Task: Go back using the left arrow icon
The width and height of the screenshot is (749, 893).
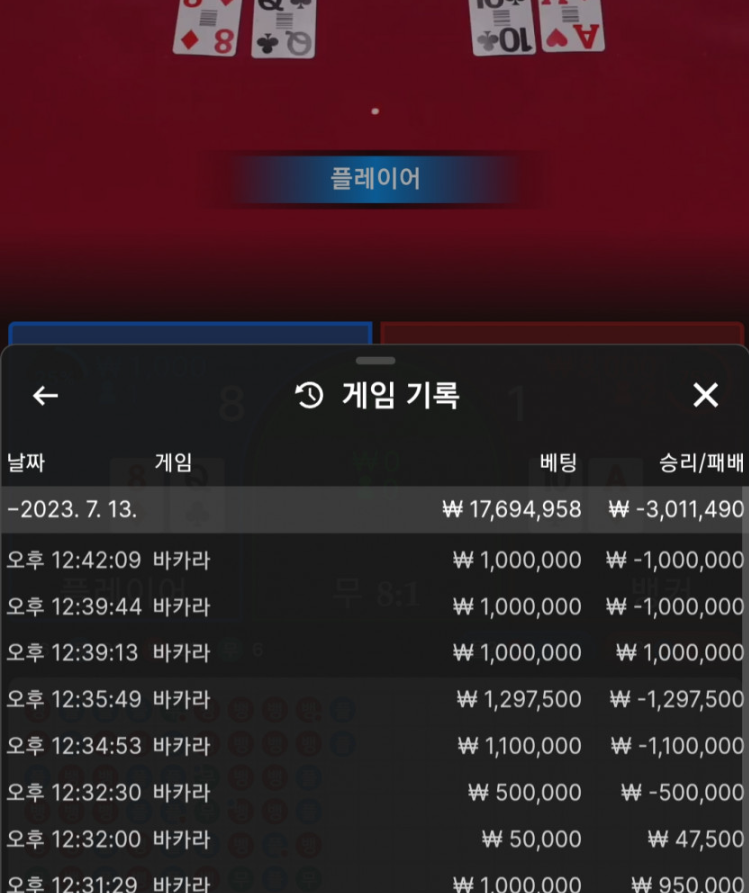Action: [x=46, y=395]
